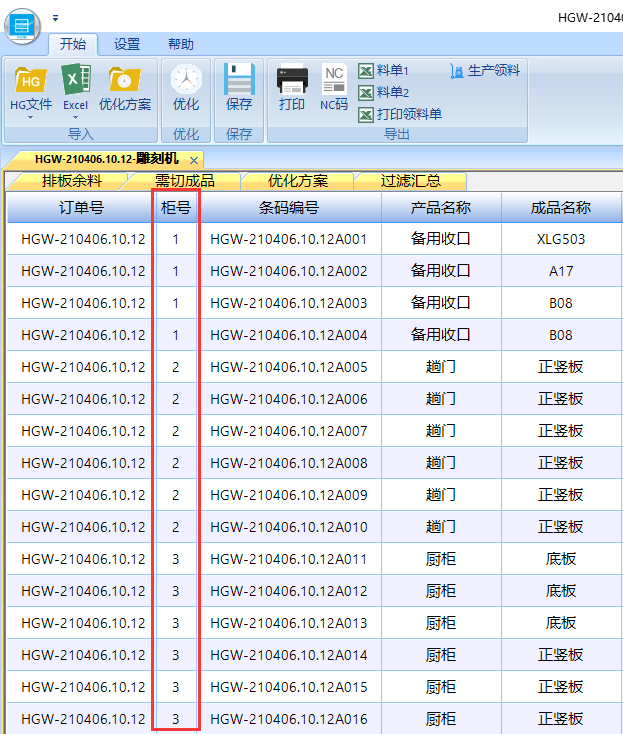This screenshot has height=734, width=623.
Task: Click B08 in row A003
Action: pos(561,303)
